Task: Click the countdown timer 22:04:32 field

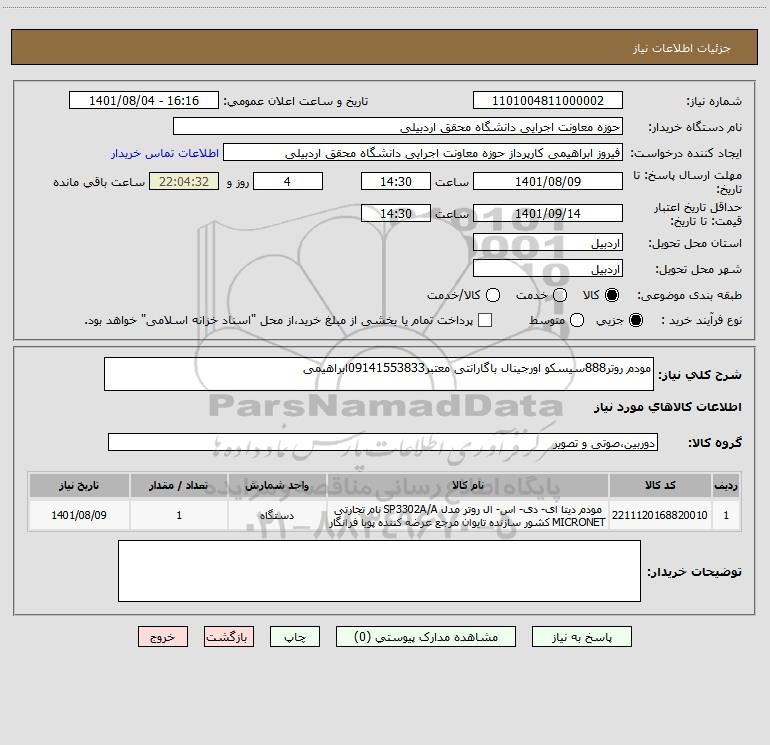Action: point(184,181)
